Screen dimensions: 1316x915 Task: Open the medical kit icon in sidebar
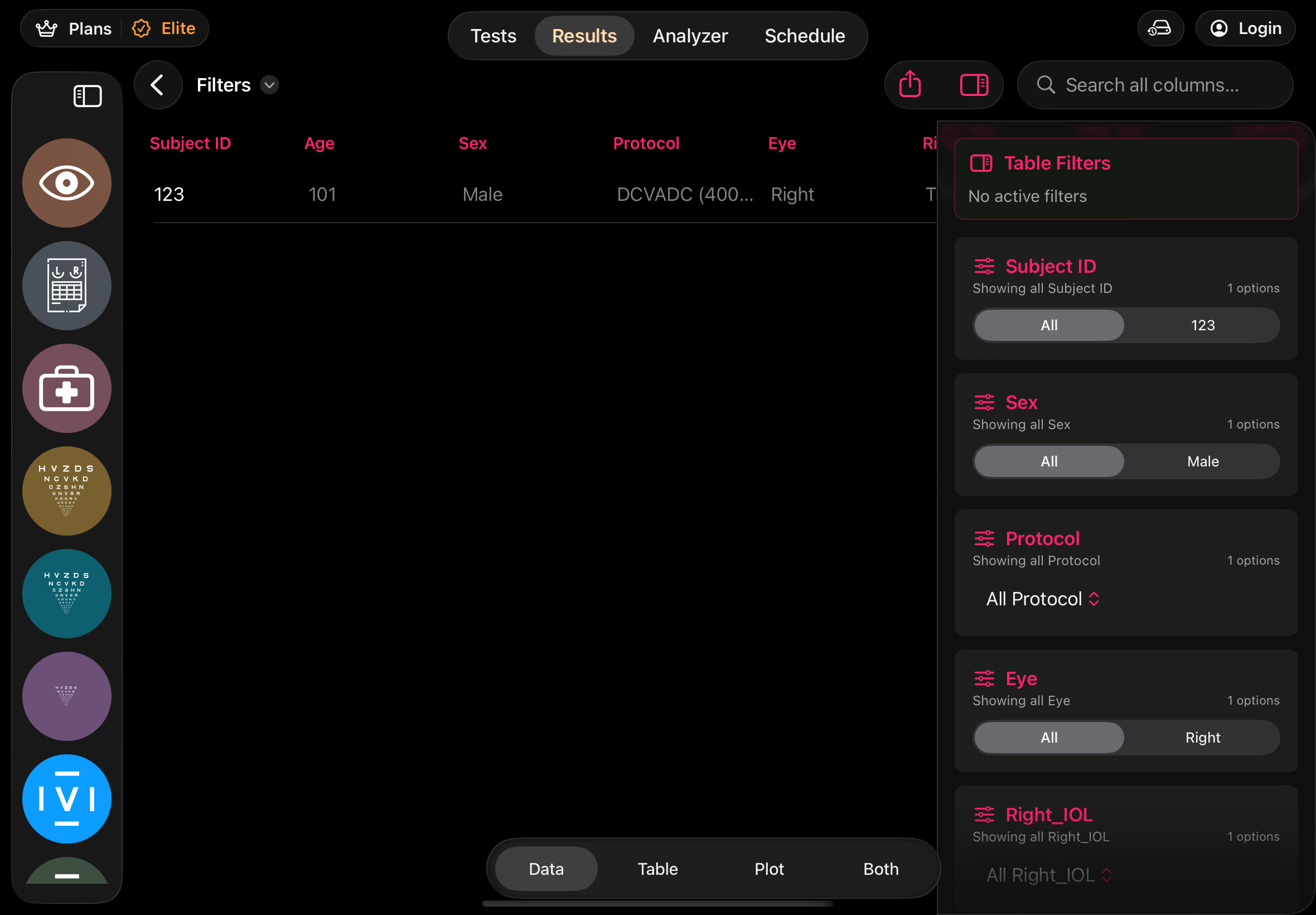(x=67, y=388)
